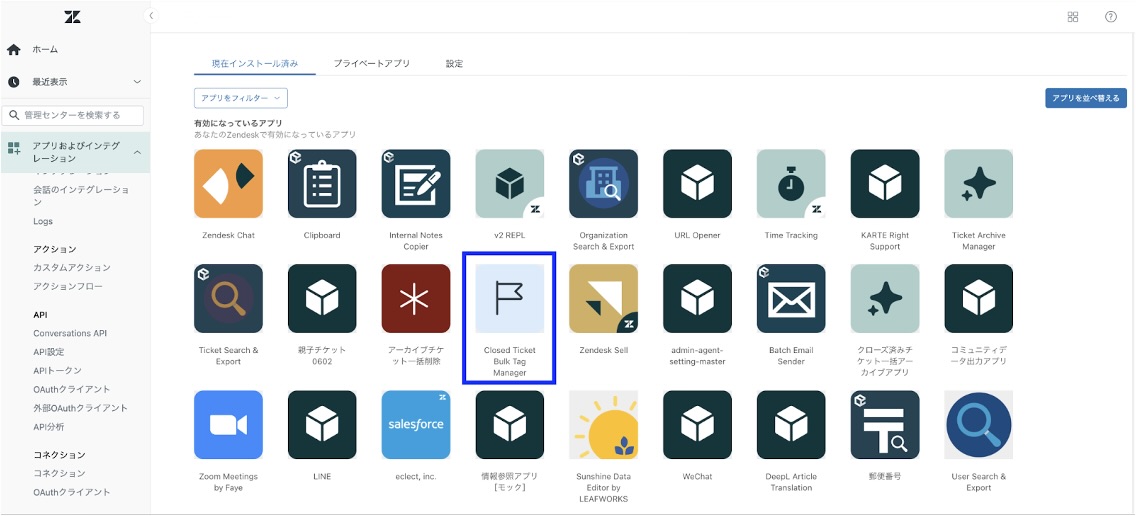Open the Zendesk products grid icon

click(x=1073, y=17)
